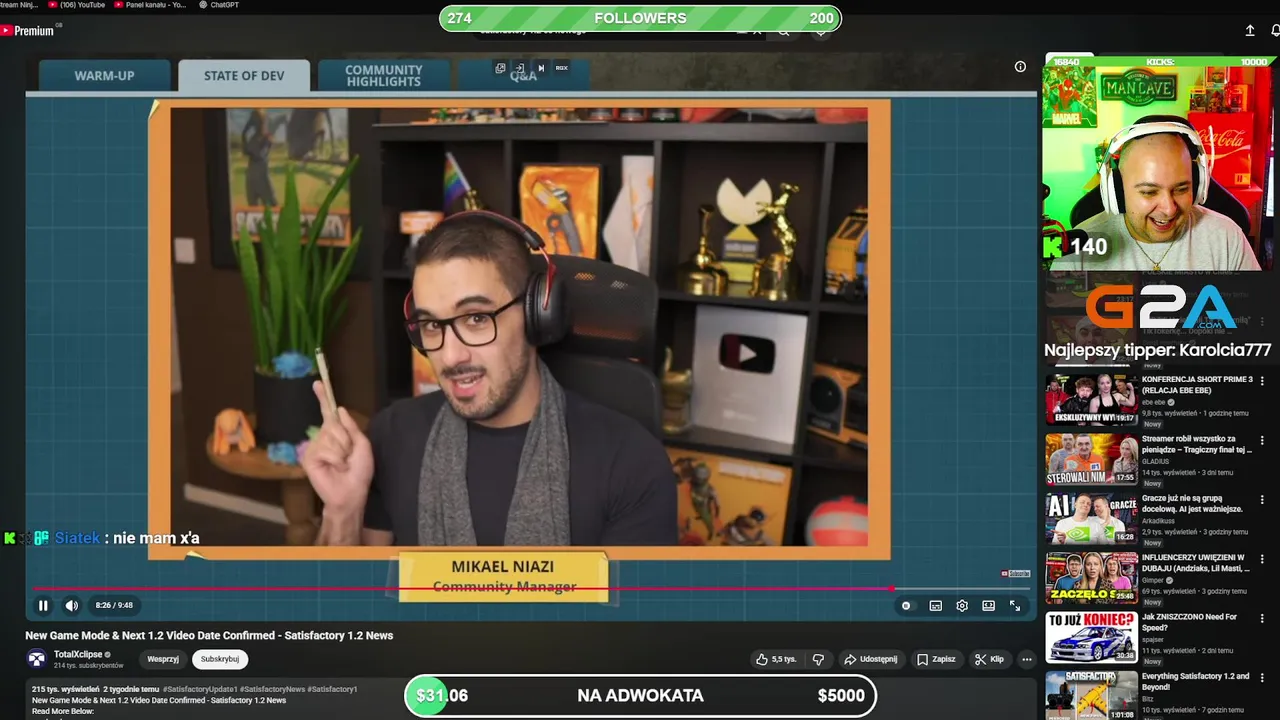
Task: Open the #Satisfactory1 hashtag
Action: (x=332, y=689)
